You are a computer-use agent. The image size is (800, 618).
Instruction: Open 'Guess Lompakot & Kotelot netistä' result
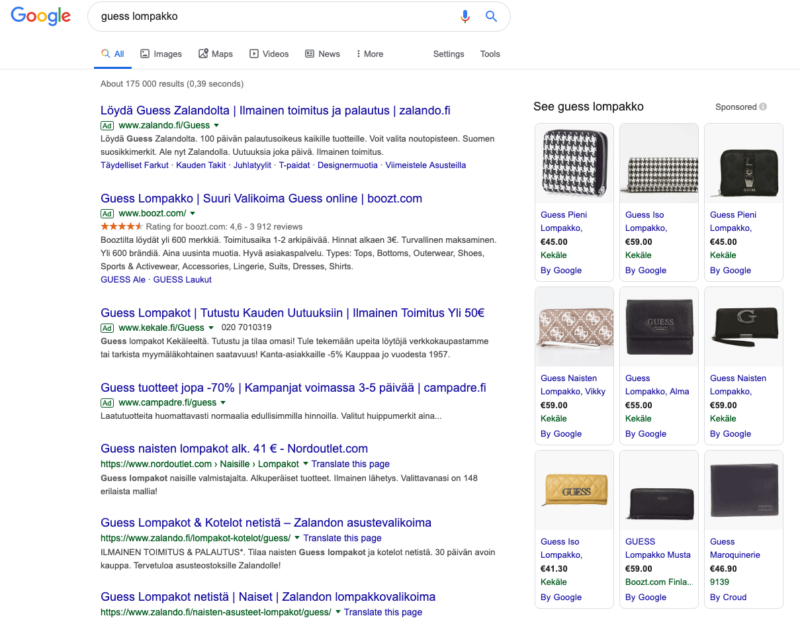point(266,523)
